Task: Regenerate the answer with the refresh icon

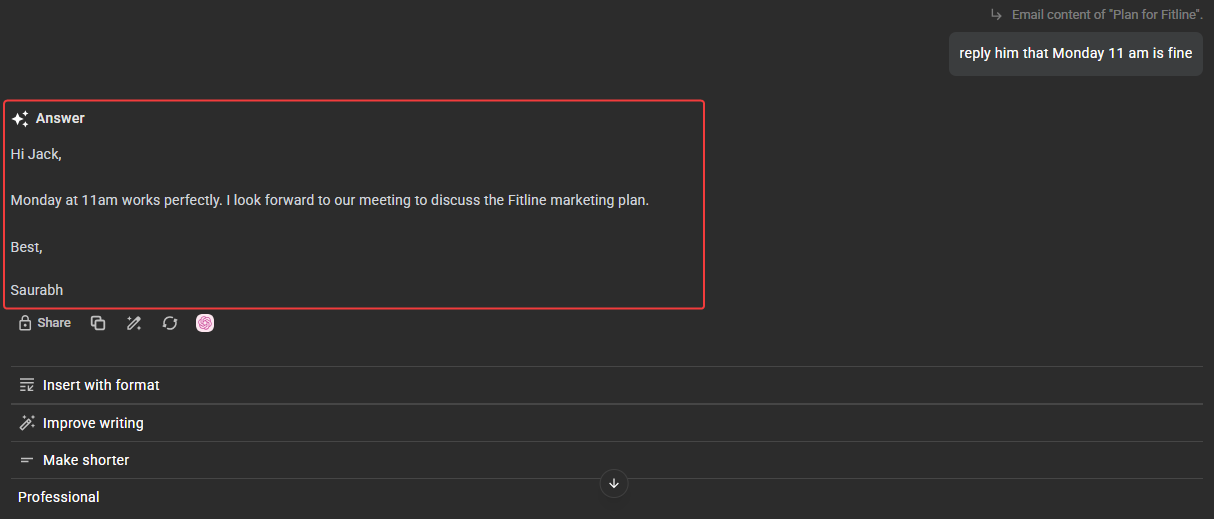Action: pos(170,323)
